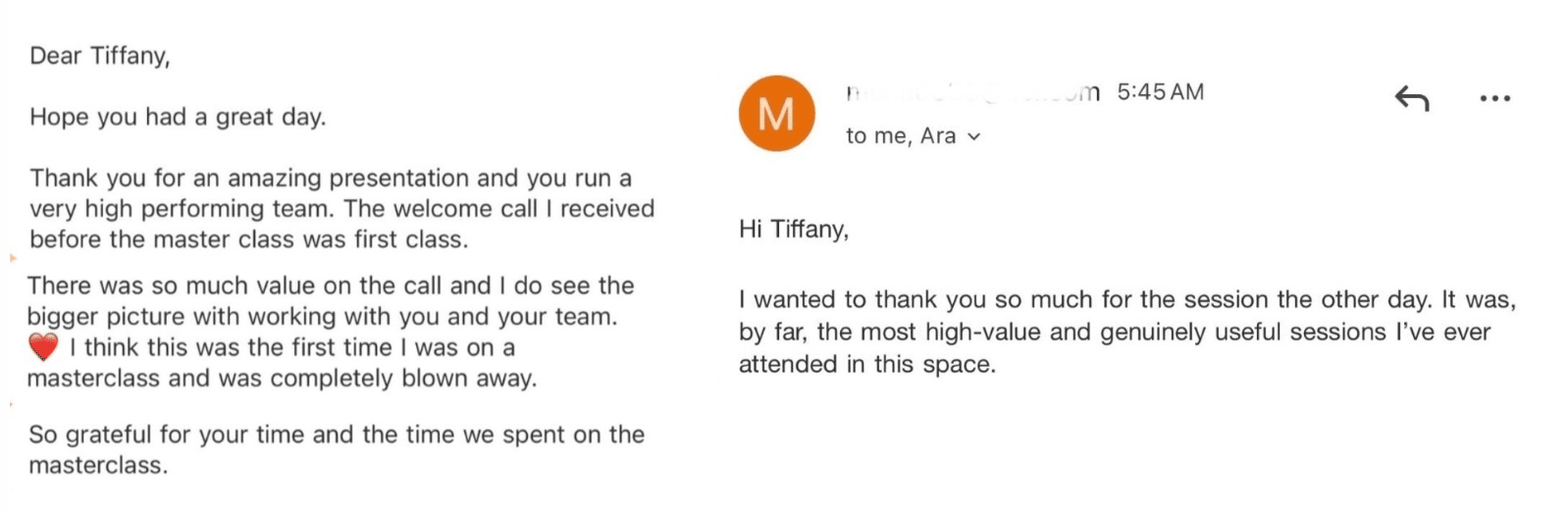Click the 5:45 AM timestamp
Viewport: 1568px width, 512px height.
(x=1160, y=92)
